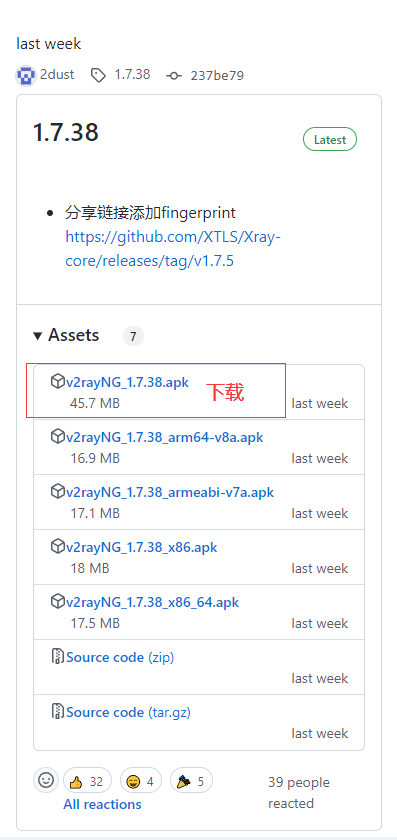Open the All reactions link
Image resolution: width=397 pixels, height=840 pixels.
[102, 804]
